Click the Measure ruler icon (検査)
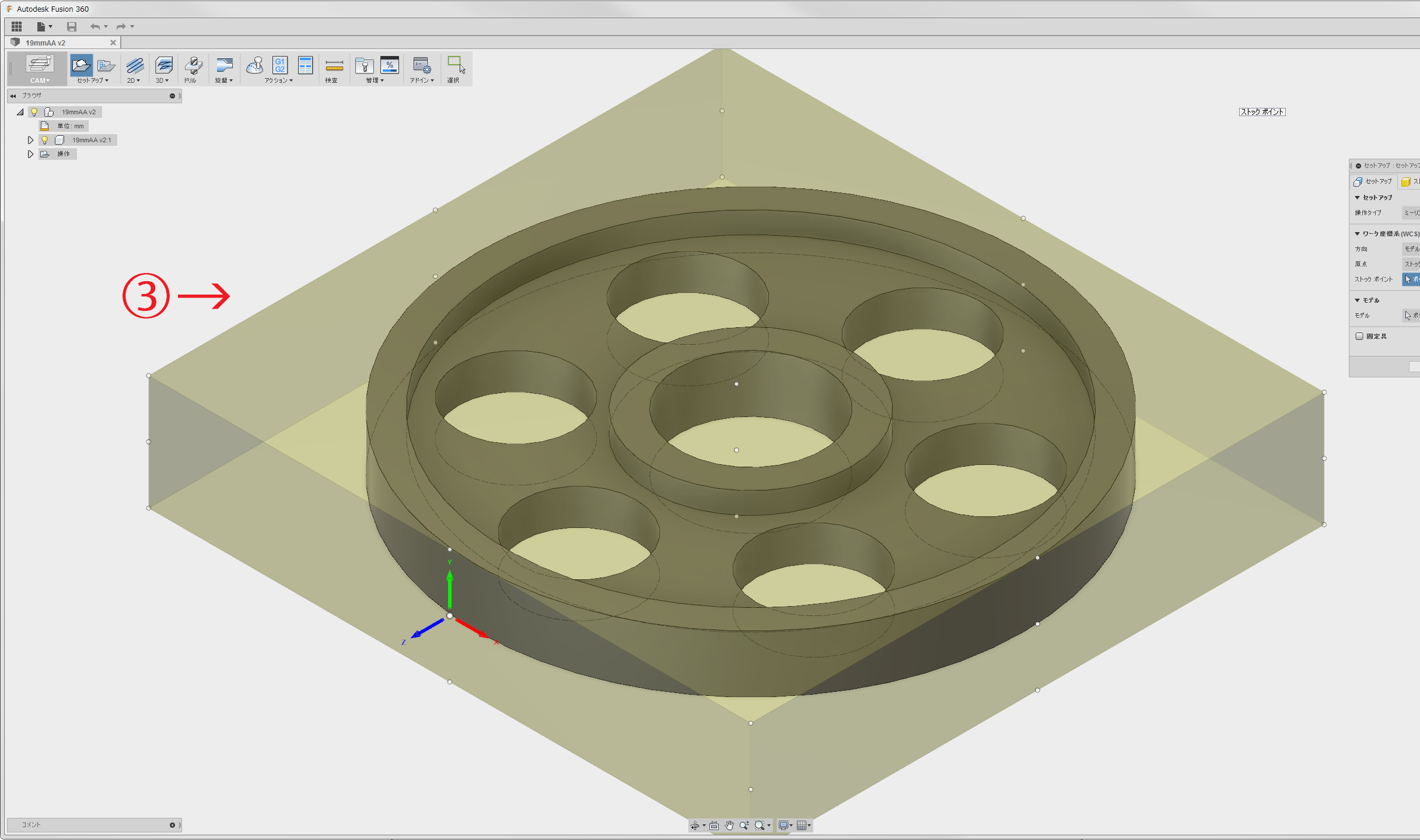The height and width of the screenshot is (840, 1420). (x=334, y=65)
